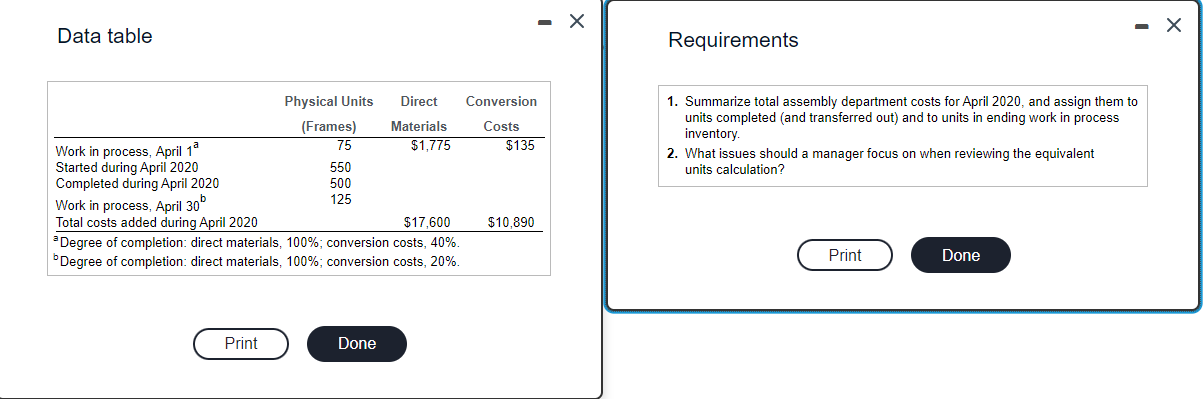Select the $17,600 materials added value
The width and height of the screenshot is (1204, 399).
(x=427, y=222)
